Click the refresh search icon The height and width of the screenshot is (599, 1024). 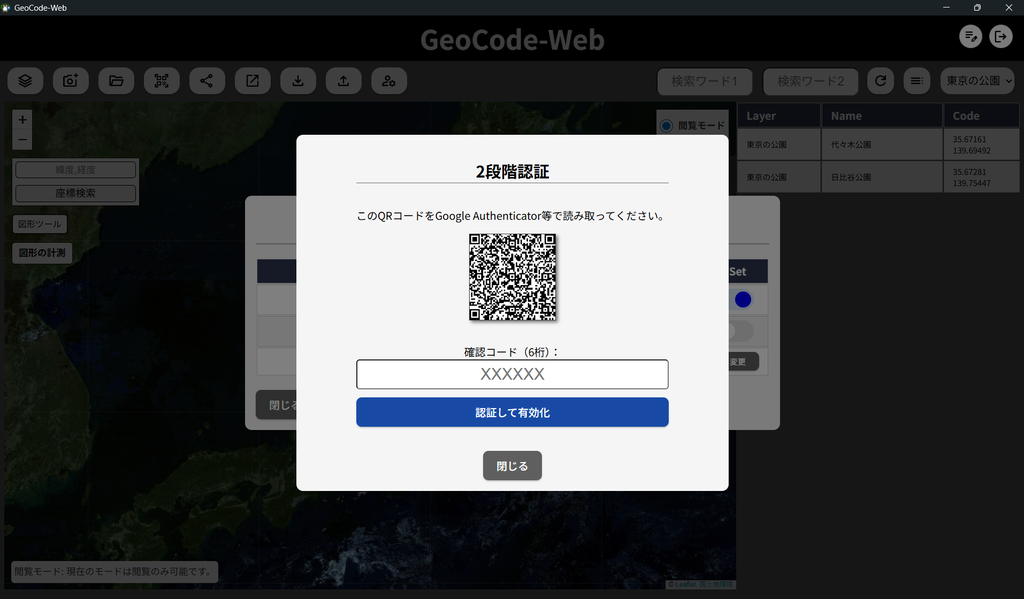pos(880,81)
